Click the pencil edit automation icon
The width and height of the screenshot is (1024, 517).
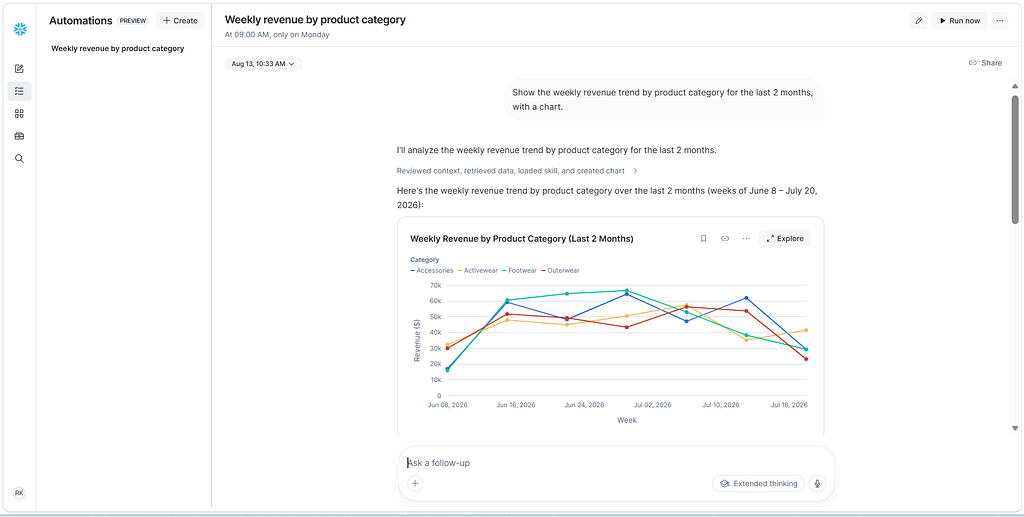pos(918,21)
